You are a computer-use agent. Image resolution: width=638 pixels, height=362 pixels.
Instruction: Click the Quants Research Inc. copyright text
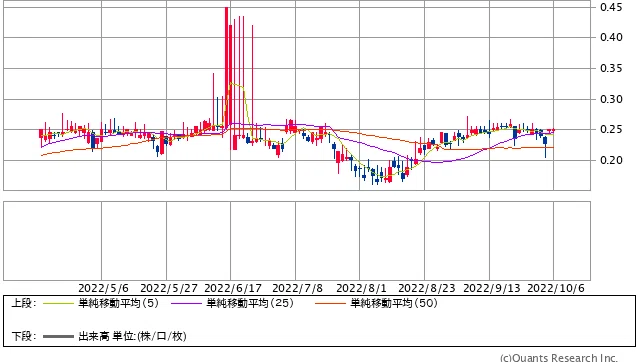point(559,358)
